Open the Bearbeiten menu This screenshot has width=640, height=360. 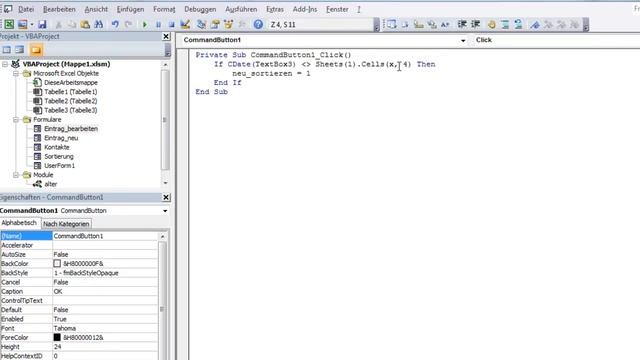pyautogui.click(x=59, y=9)
